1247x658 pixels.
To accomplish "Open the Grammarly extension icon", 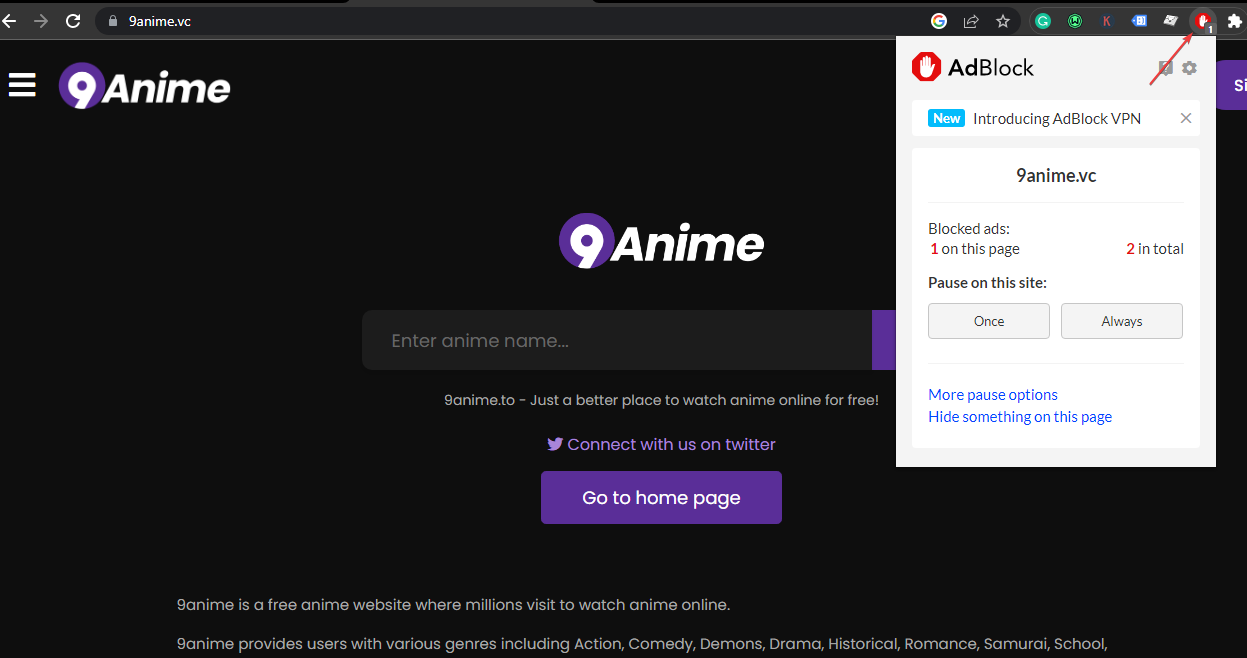I will coord(1043,21).
